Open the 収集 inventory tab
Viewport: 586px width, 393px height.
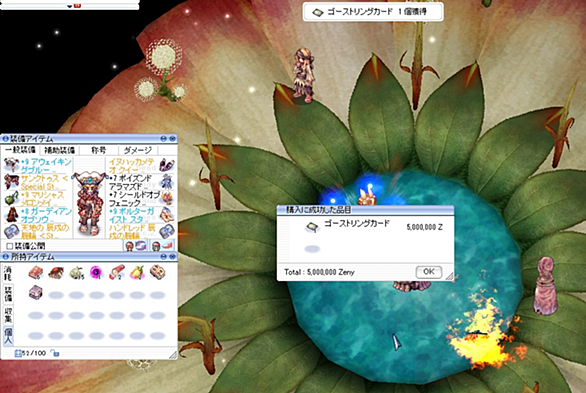[8, 315]
